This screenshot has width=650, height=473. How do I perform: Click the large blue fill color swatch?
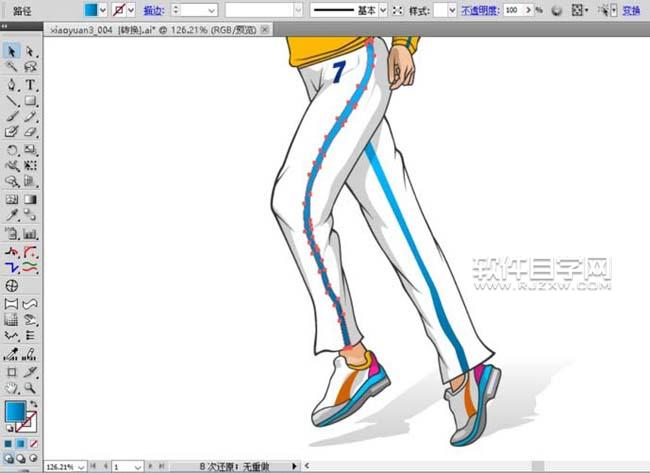point(15,413)
